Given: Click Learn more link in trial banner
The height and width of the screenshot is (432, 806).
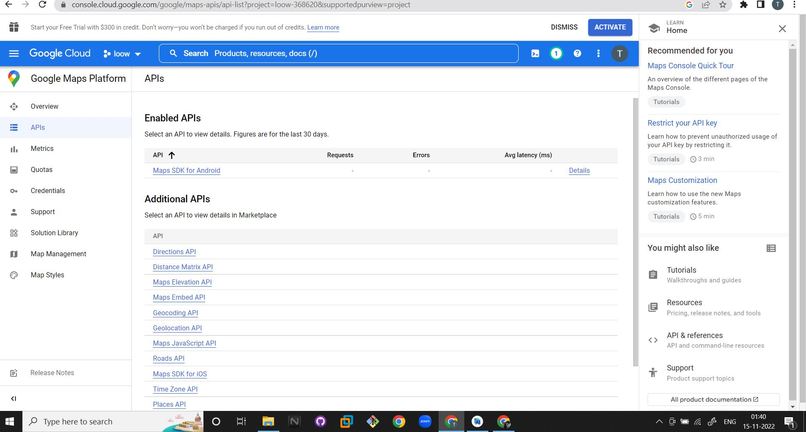Looking at the screenshot, I should click(323, 28).
